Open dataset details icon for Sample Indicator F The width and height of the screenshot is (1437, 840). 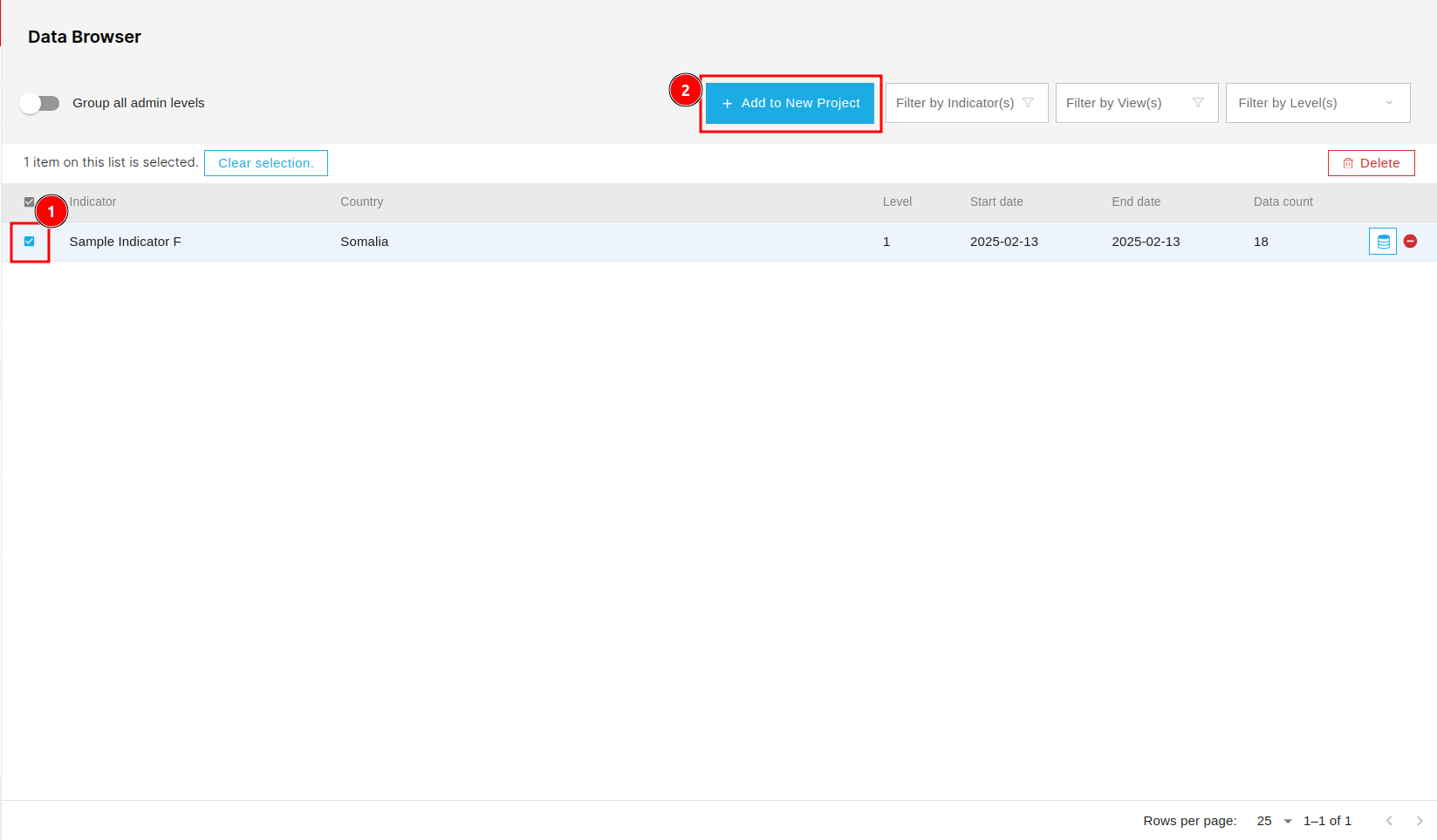pyautogui.click(x=1383, y=242)
